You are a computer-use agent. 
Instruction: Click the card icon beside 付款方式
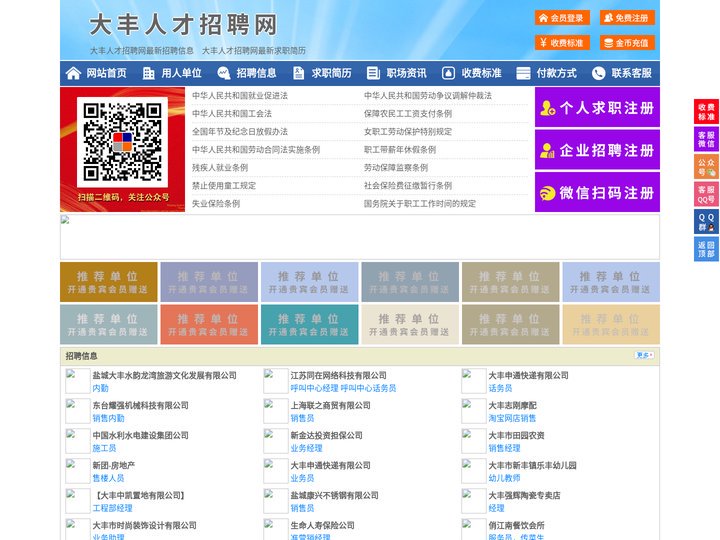[523, 73]
